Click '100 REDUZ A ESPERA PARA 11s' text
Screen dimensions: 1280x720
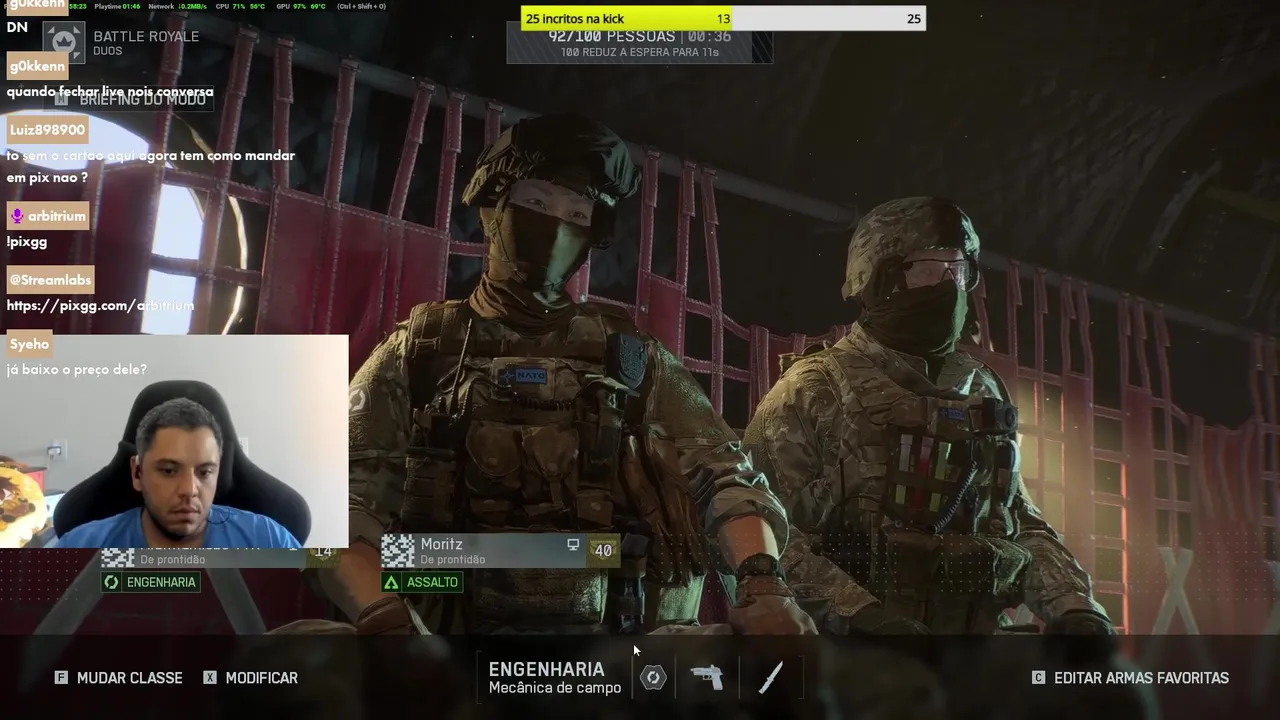(639, 52)
